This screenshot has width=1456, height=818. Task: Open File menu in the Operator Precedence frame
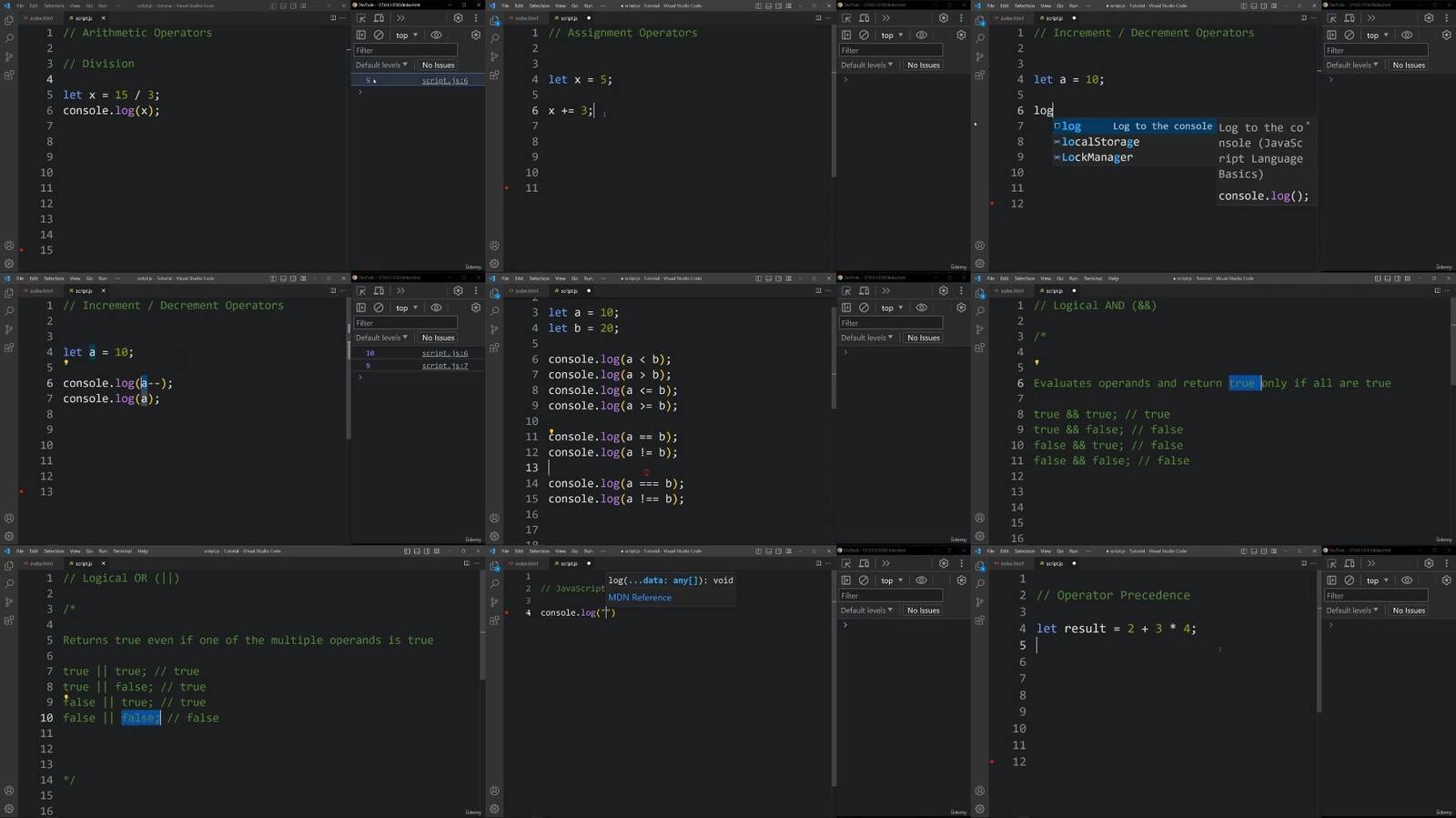990,550
